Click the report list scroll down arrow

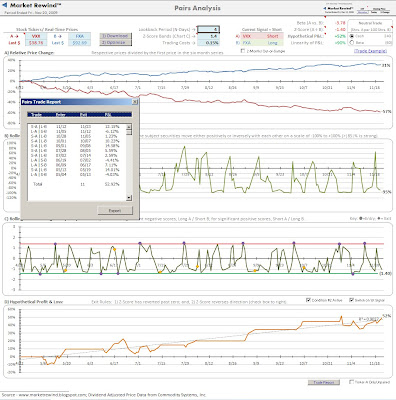[x=129, y=198]
